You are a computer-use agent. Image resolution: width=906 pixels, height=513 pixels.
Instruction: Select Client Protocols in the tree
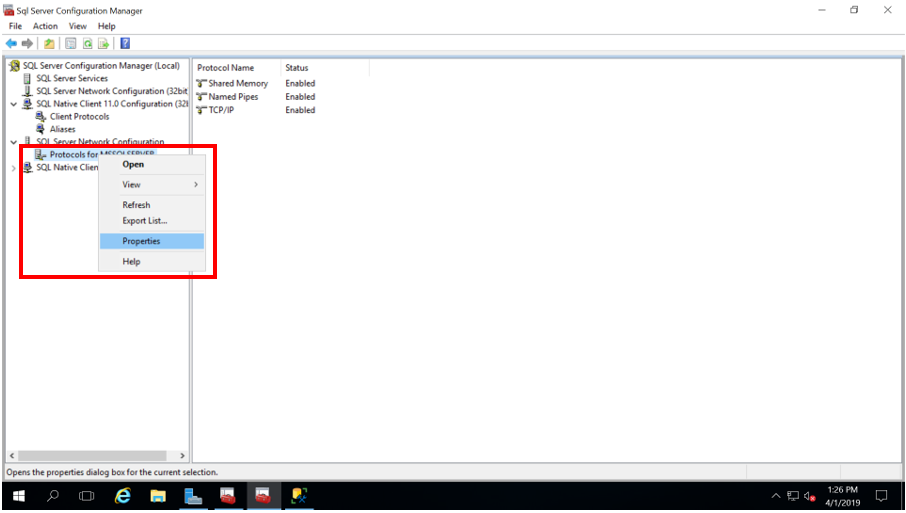[x=79, y=116]
